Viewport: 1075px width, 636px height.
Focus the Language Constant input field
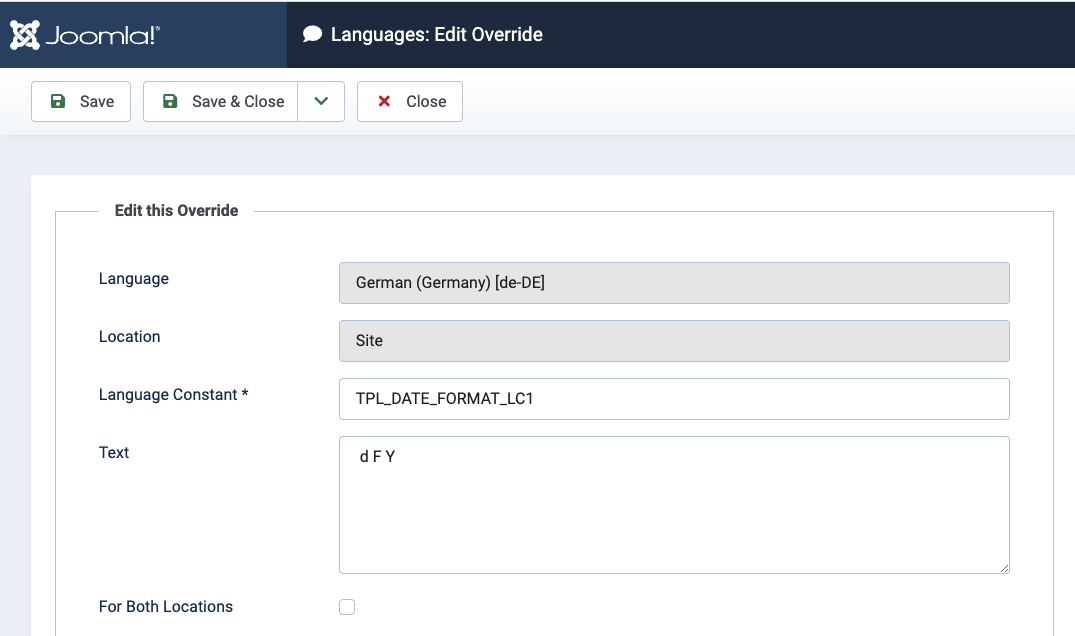click(674, 399)
